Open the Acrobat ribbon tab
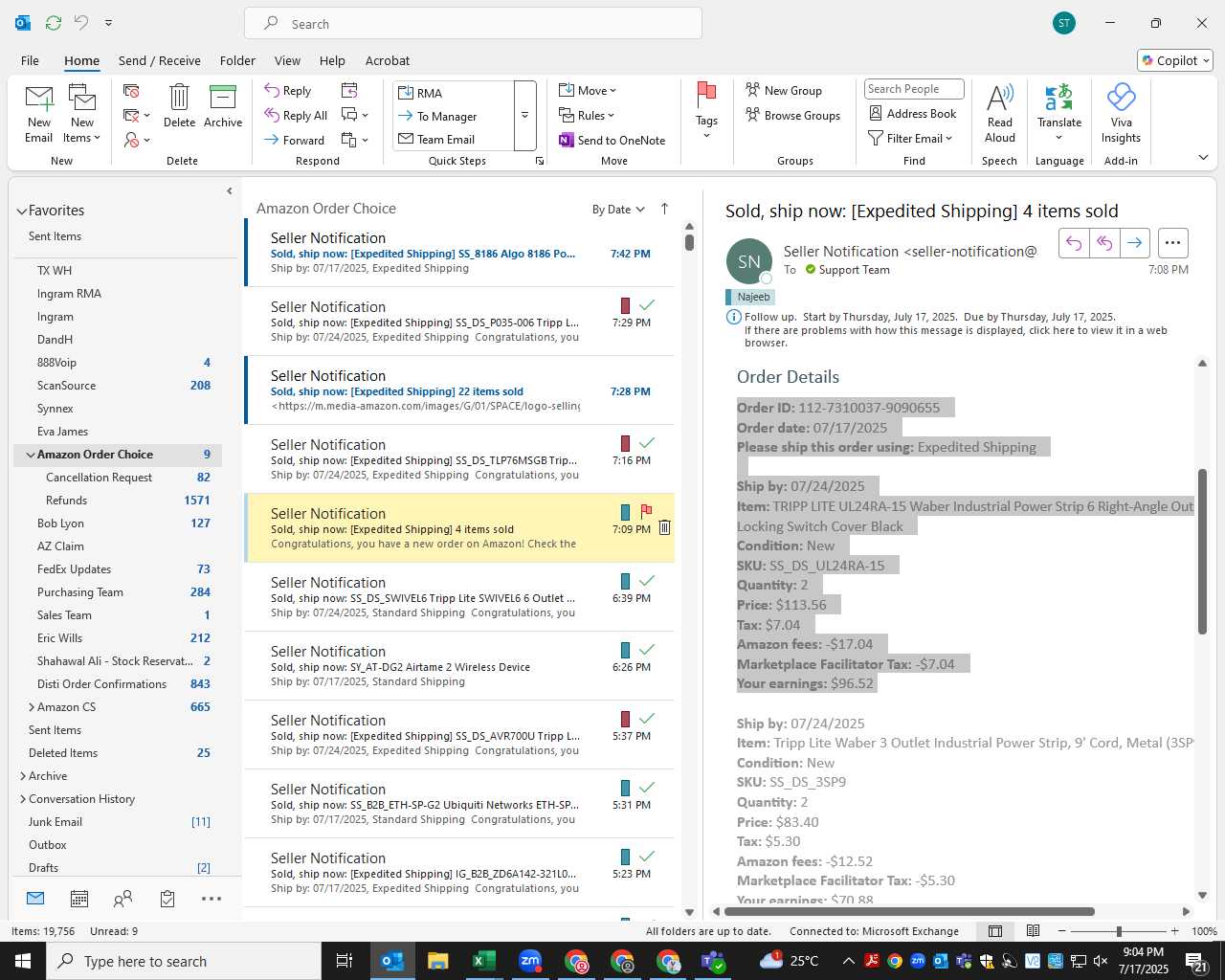 pyautogui.click(x=388, y=60)
